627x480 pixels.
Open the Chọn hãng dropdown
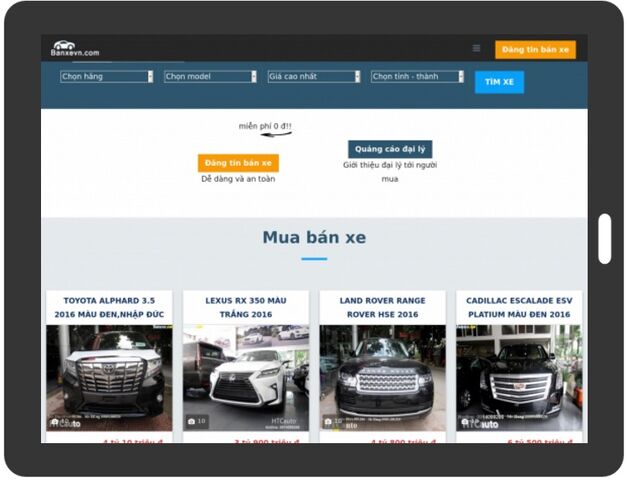pyautogui.click(x=106, y=76)
